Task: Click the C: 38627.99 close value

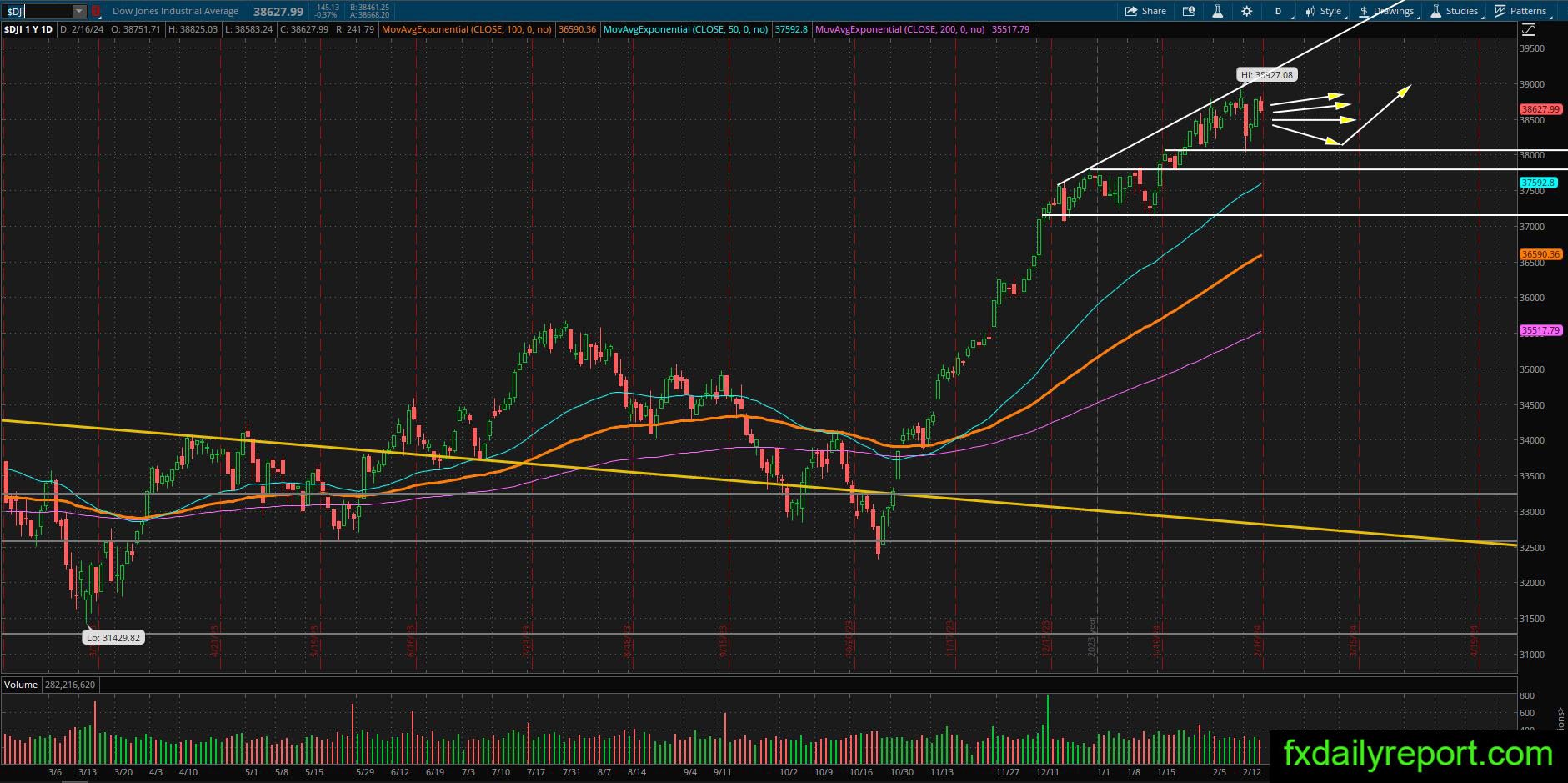Action: click(305, 29)
